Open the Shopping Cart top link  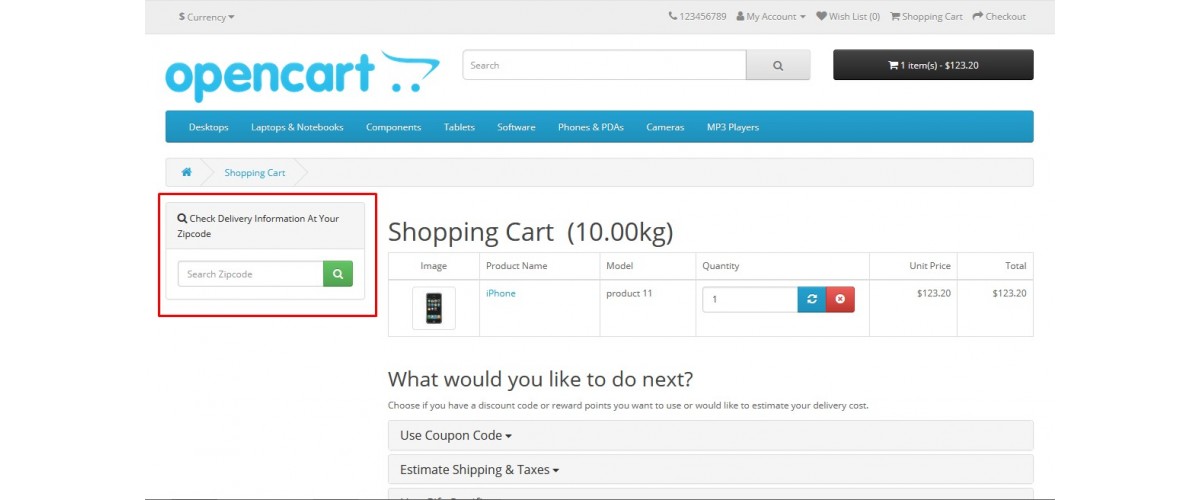click(926, 17)
